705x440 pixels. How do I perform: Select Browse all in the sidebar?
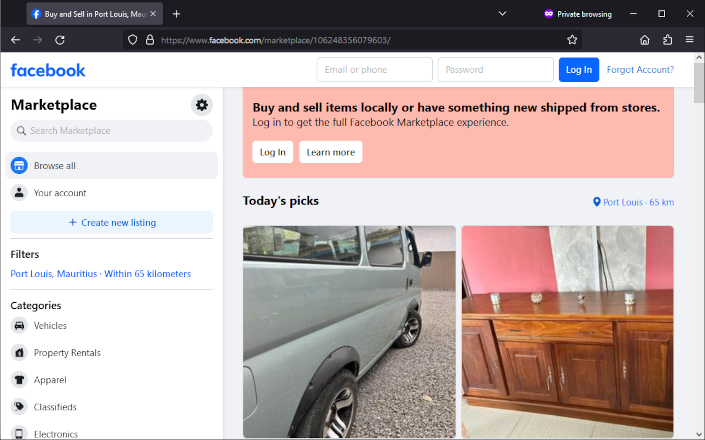112,165
